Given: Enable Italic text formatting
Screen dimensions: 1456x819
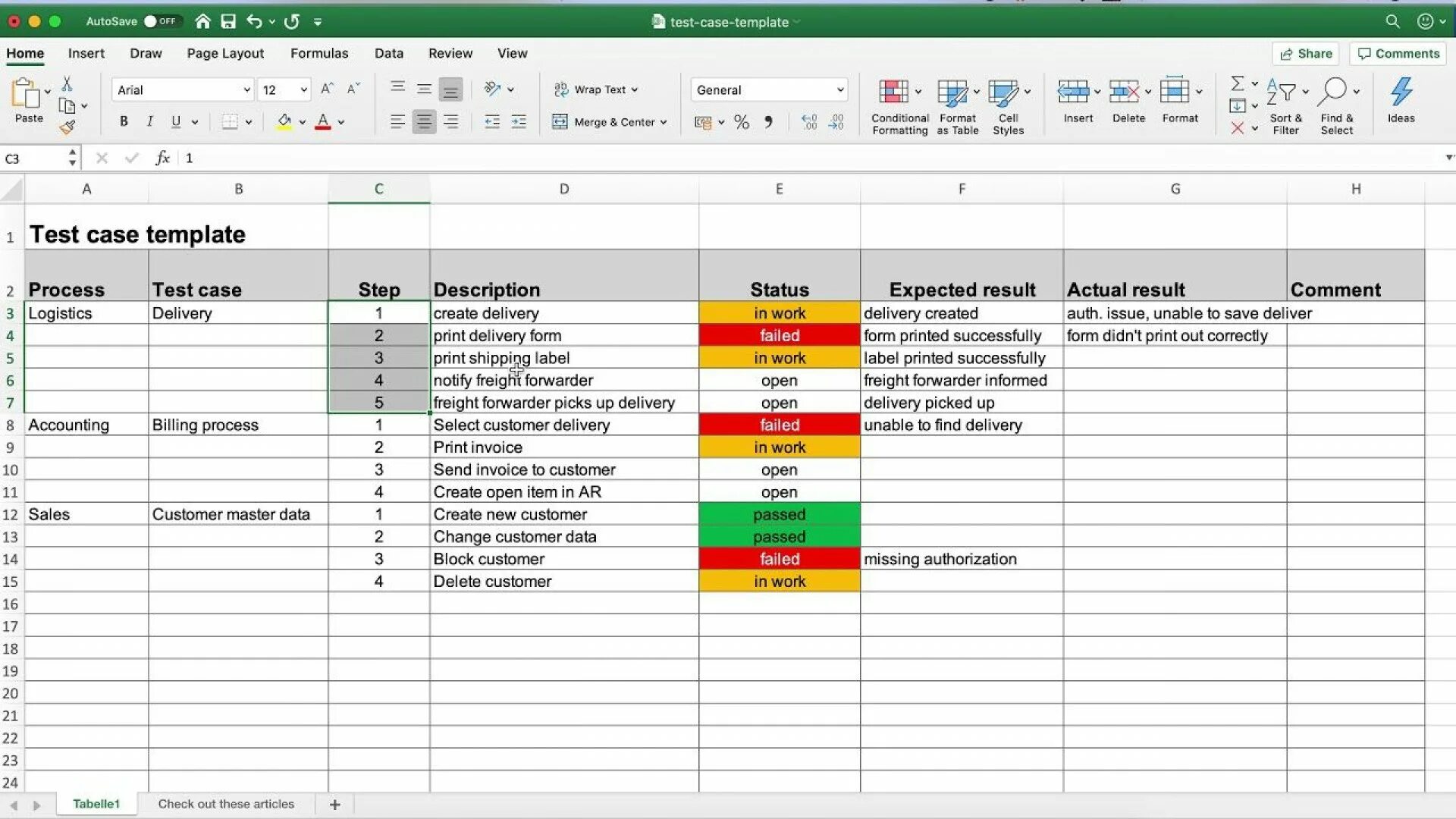Looking at the screenshot, I should tap(150, 121).
